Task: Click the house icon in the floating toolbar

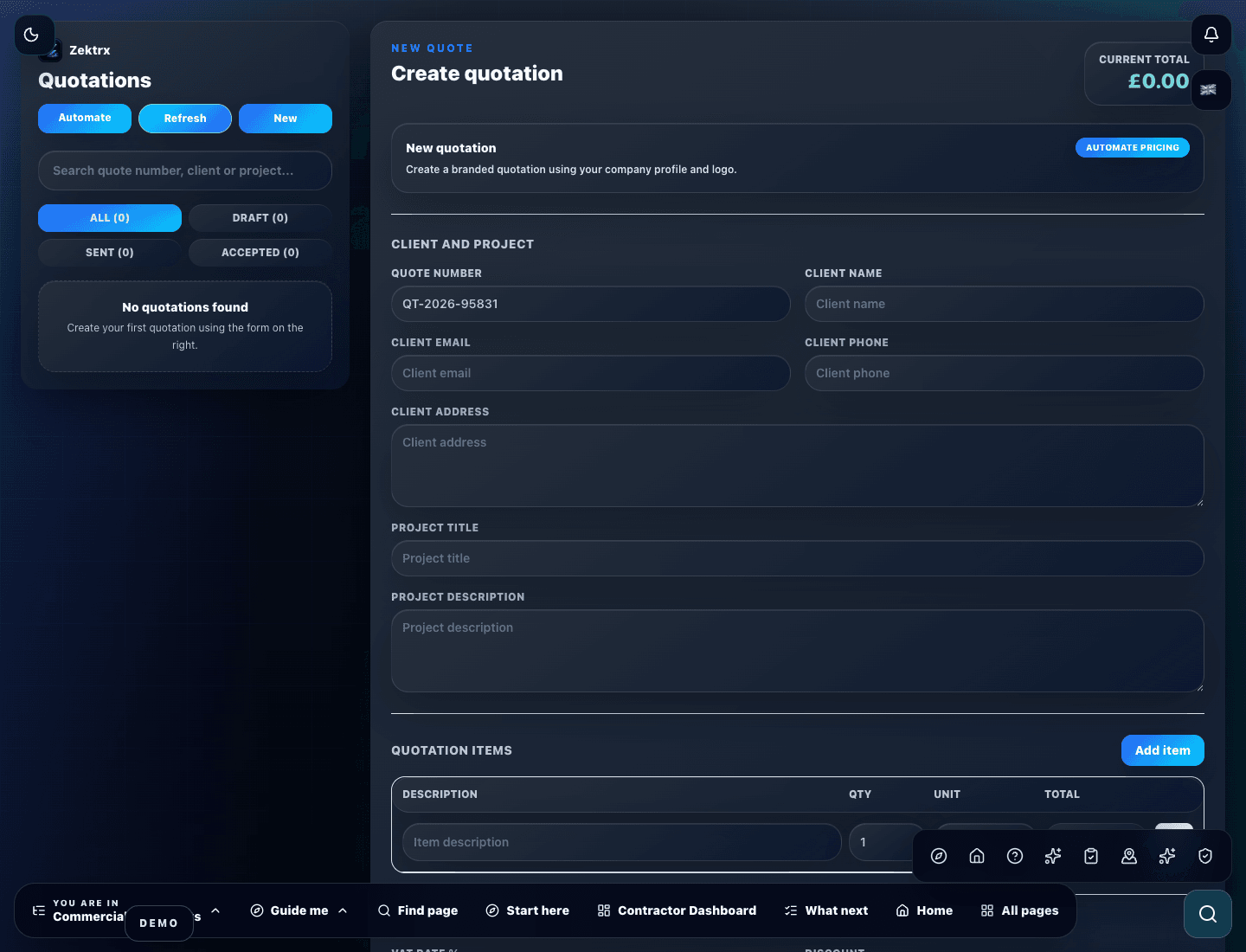Action: click(977, 856)
